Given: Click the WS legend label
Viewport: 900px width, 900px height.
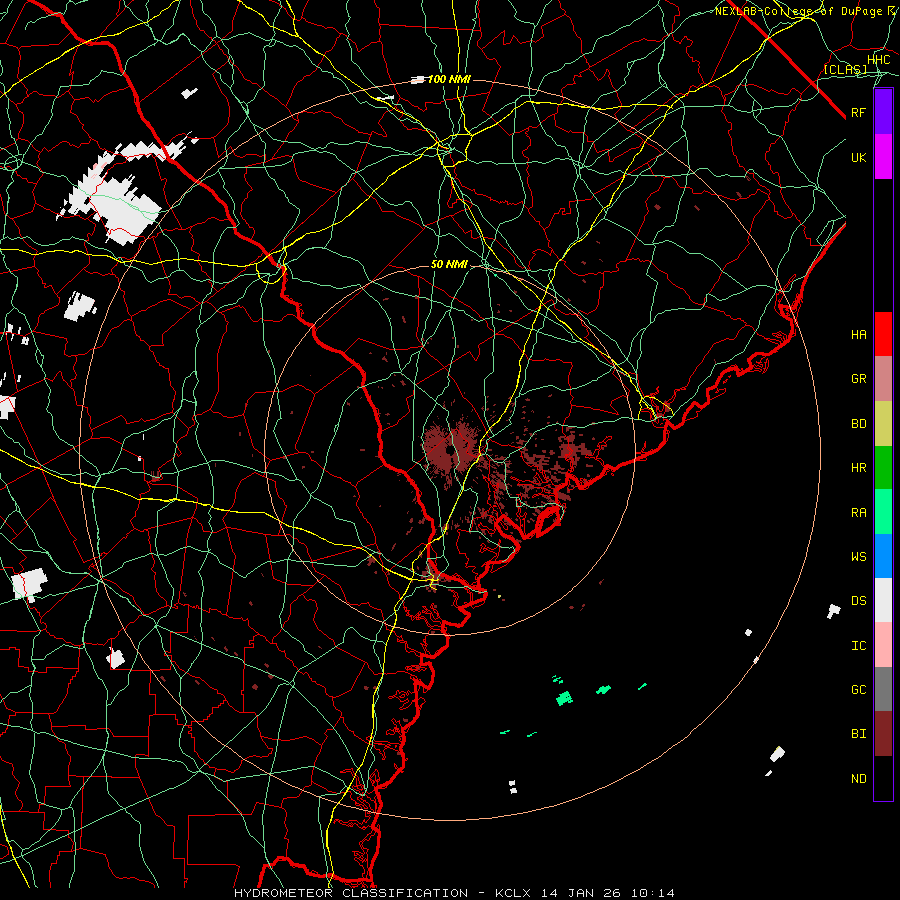Looking at the screenshot, I should [859, 556].
